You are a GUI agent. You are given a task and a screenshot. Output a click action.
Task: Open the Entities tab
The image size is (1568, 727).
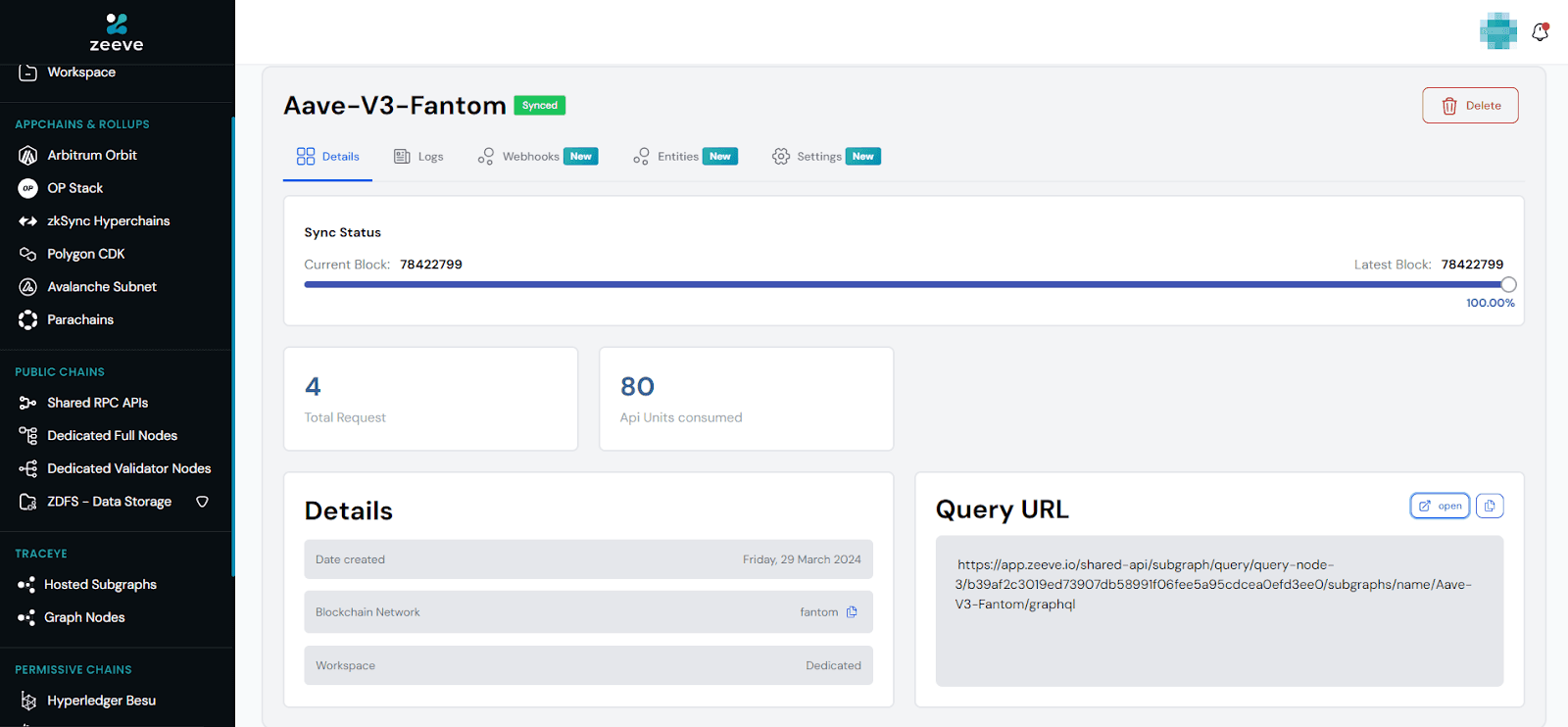click(685, 157)
